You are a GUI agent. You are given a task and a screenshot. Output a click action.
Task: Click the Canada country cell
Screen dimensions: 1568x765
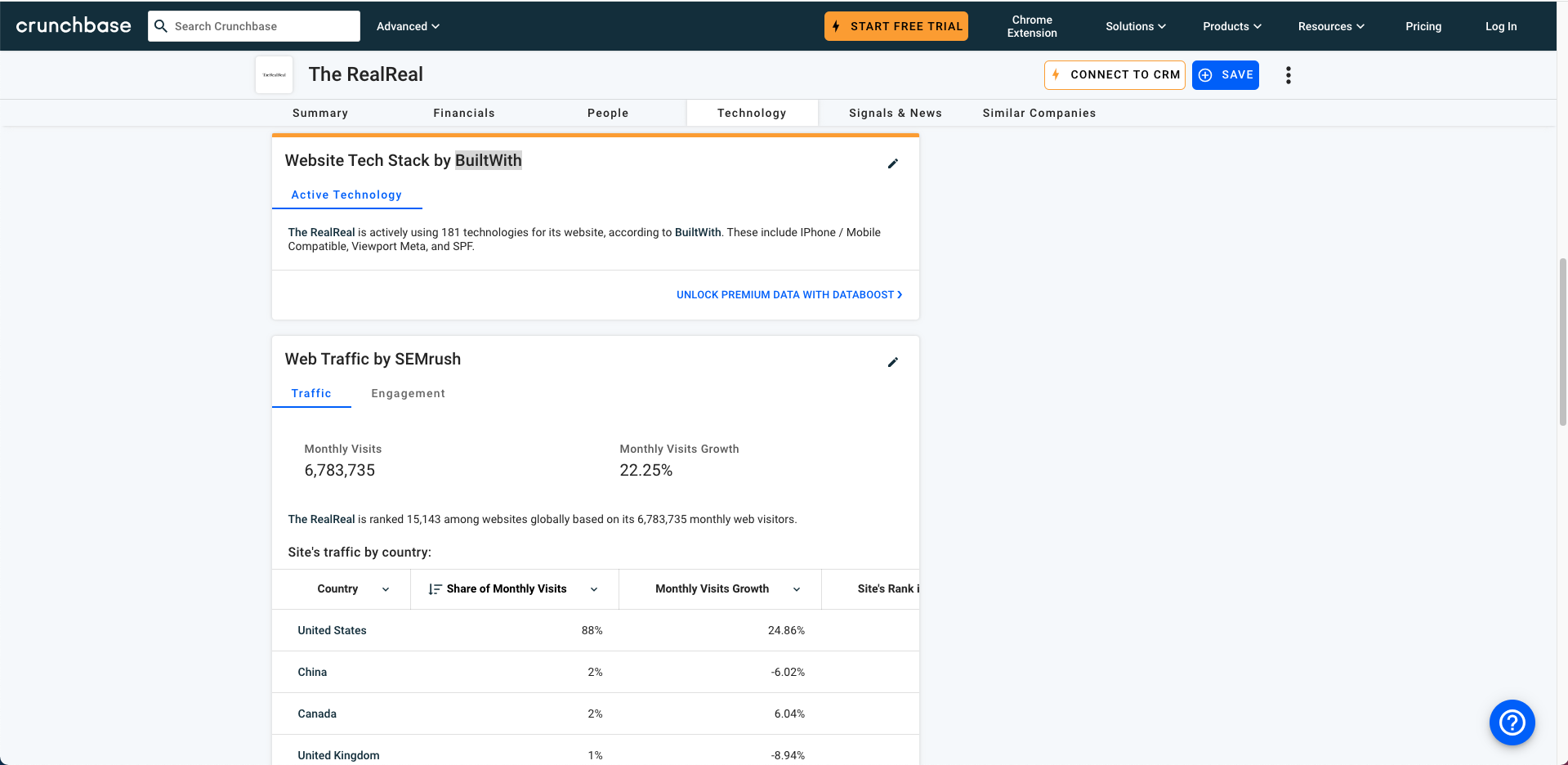click(x=317, y=714)
